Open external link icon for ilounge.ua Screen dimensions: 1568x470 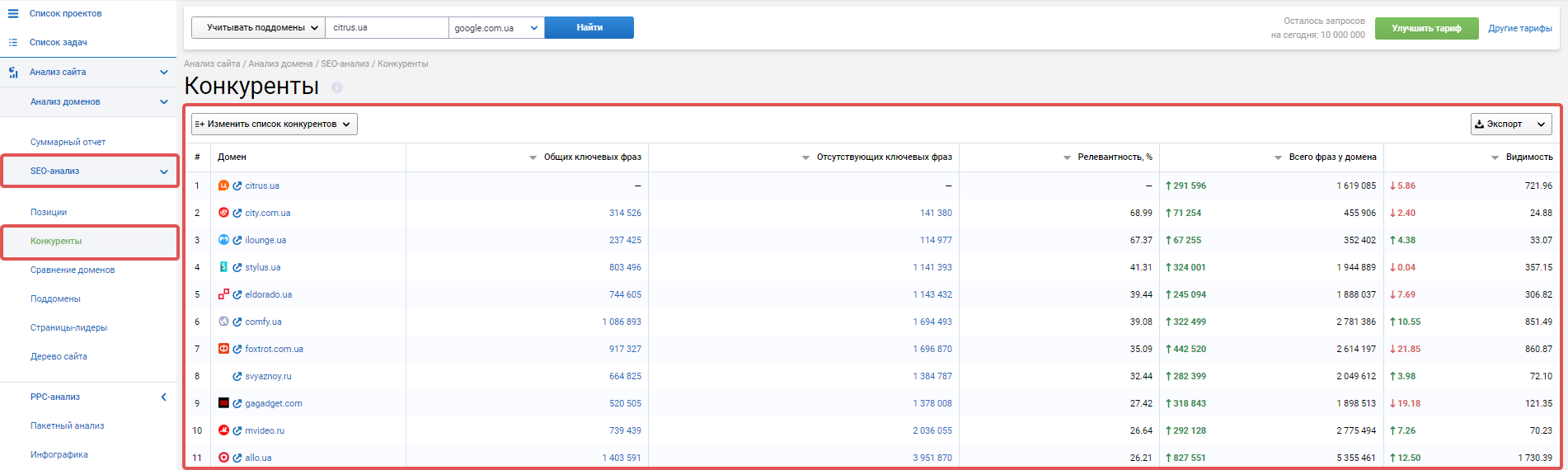point(237,241)
